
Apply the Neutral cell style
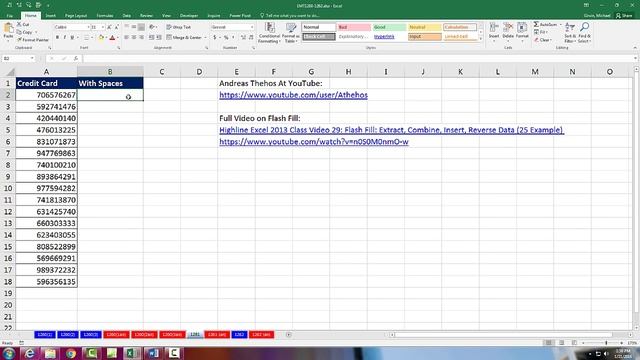point(424,27)
